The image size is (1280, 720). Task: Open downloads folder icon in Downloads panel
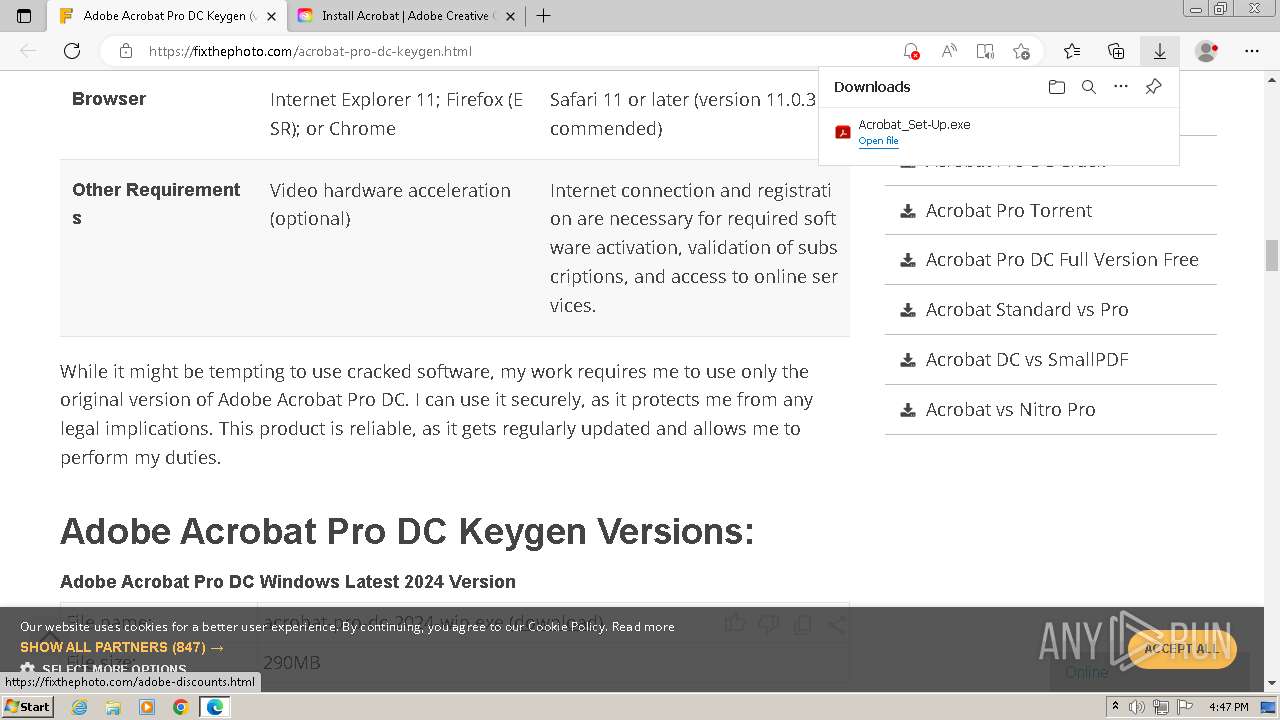[1057, 87]
